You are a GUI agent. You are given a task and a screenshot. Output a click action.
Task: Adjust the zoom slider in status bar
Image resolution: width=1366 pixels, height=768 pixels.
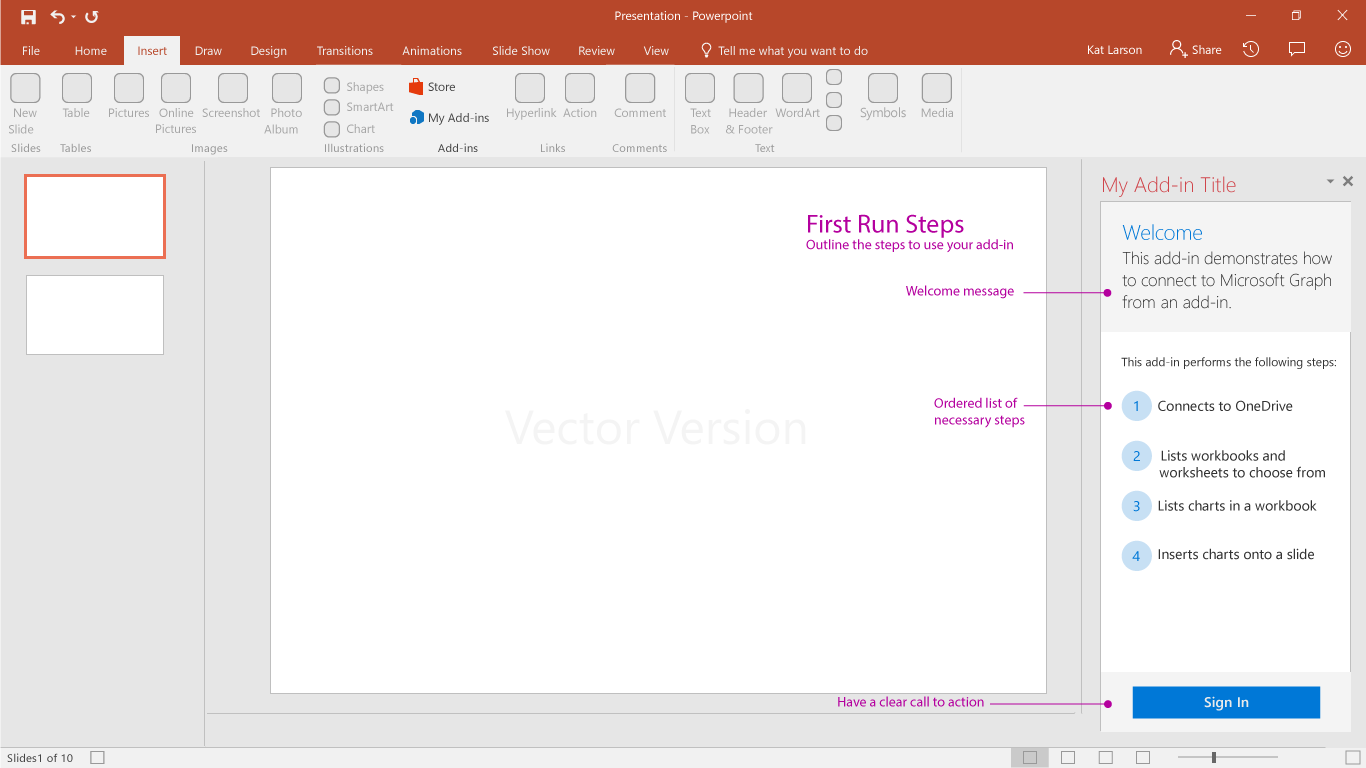1214,758
